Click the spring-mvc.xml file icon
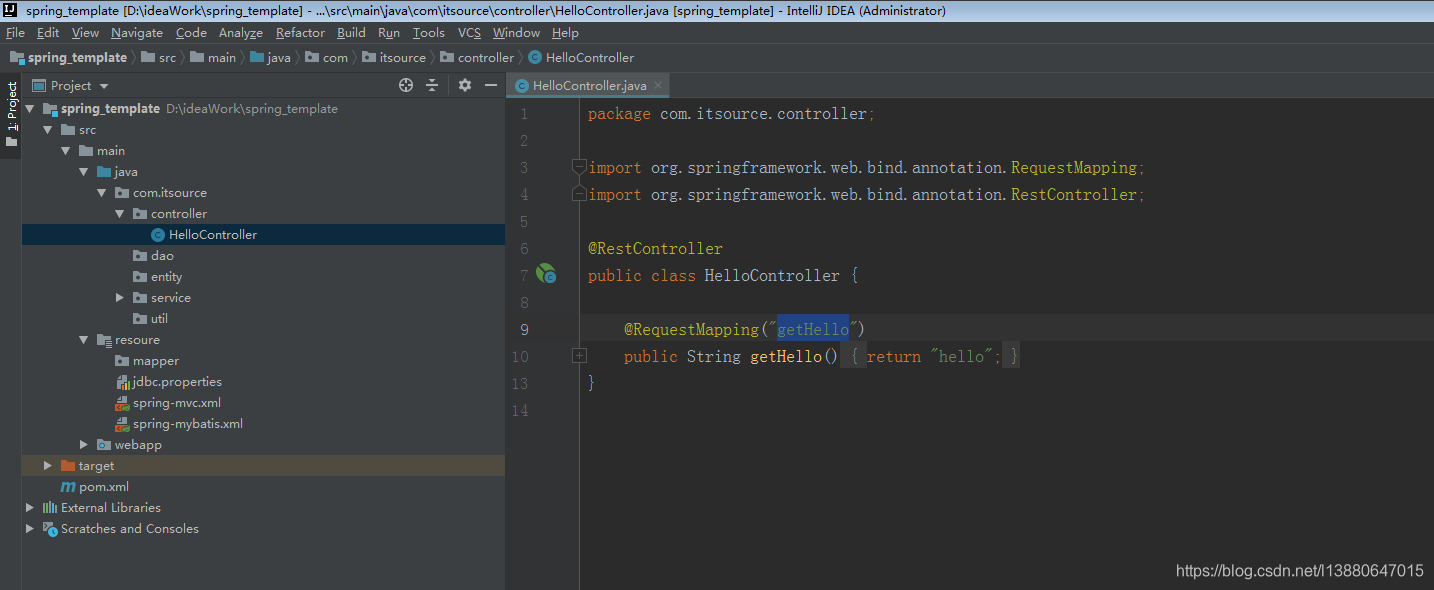 [122, 403]
